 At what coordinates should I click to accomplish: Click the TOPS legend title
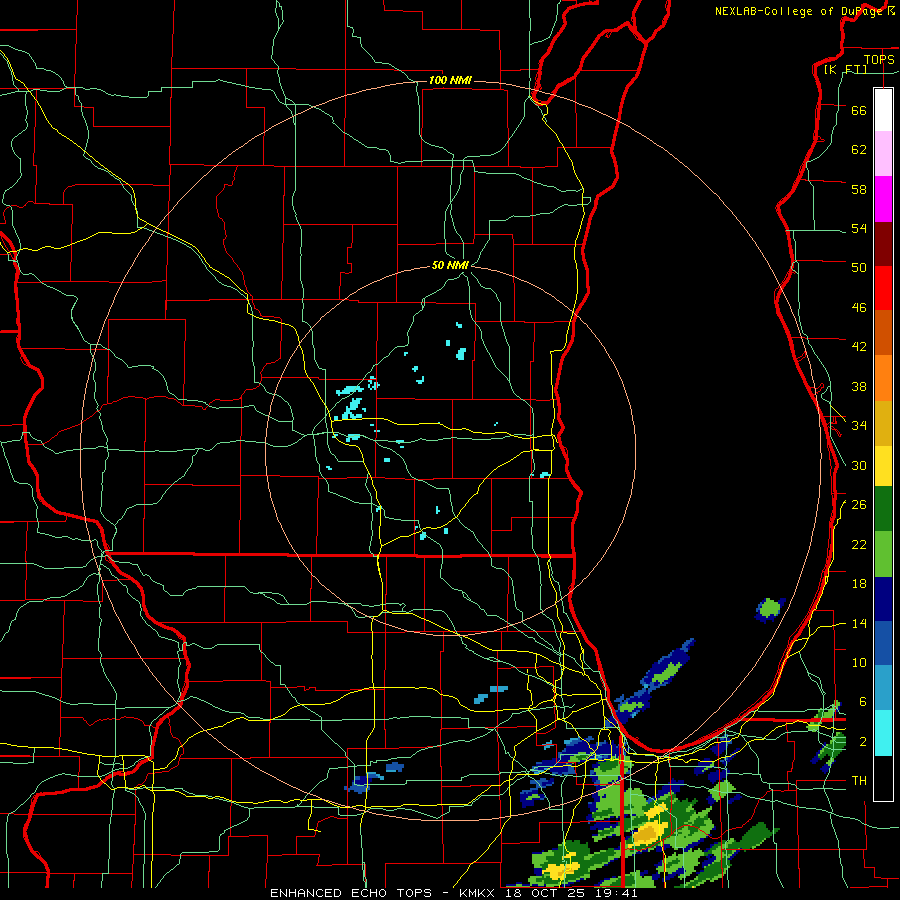879,59
